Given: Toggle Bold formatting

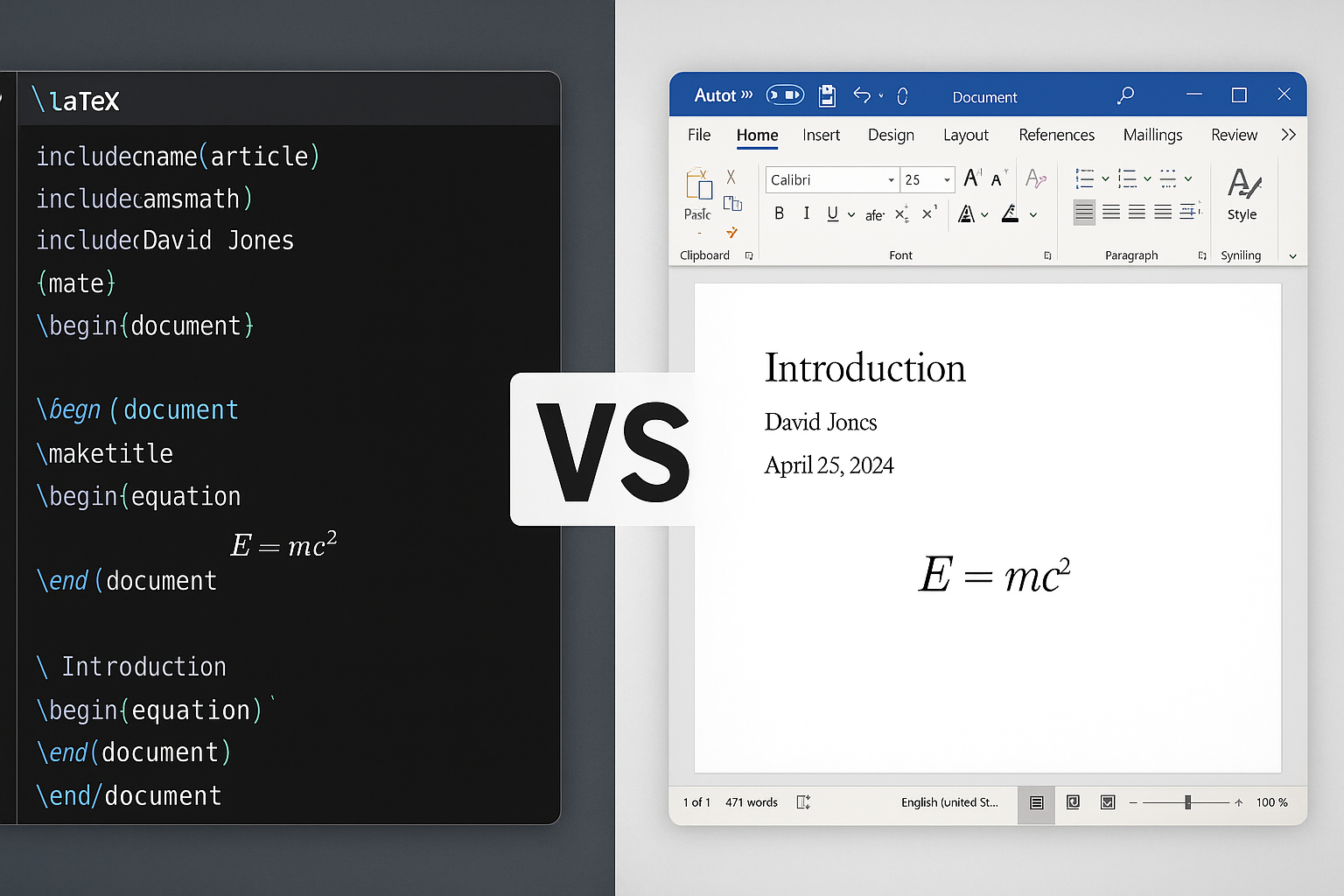Looking at the screenshot, I should [779, 213].
